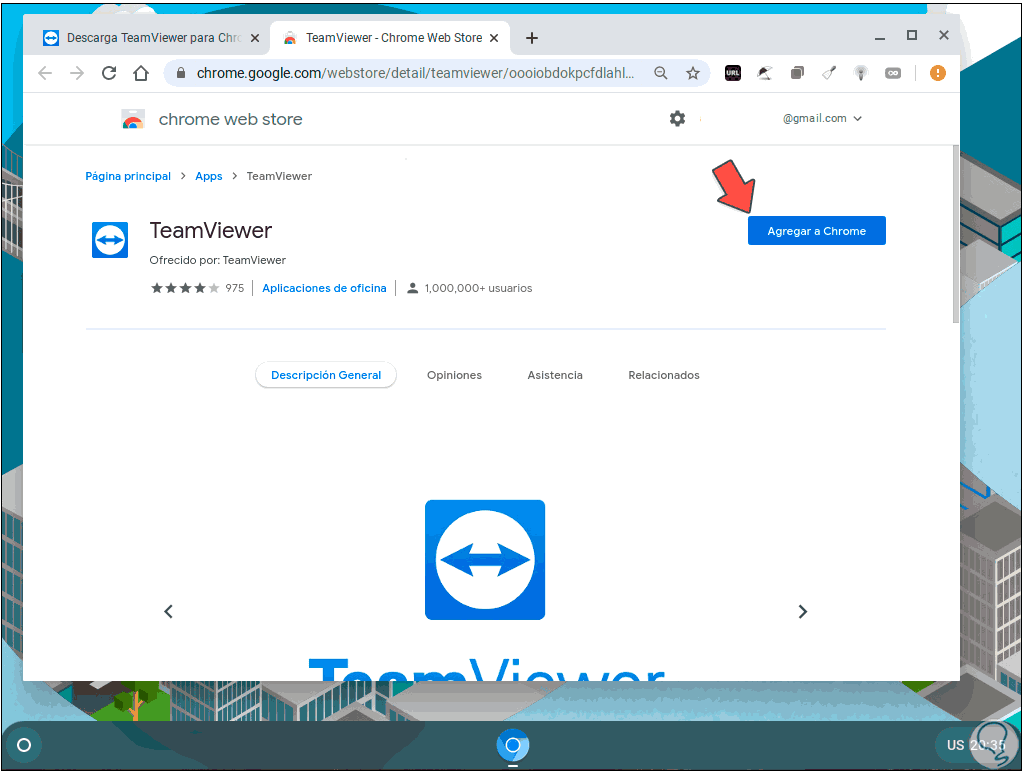Open the Apps breadcrumb link

209,176
